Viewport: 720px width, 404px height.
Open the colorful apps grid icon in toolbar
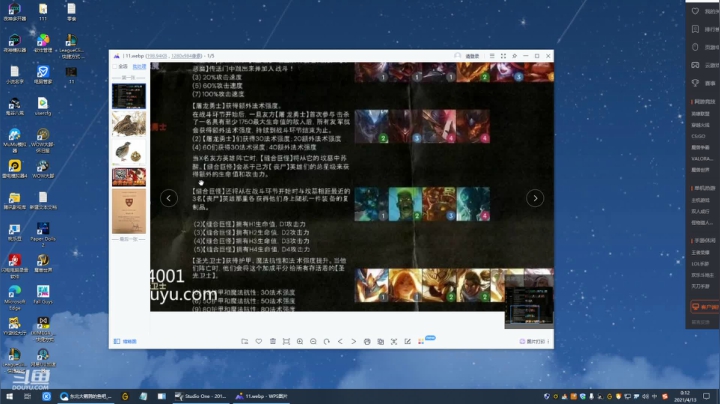tap(421, 341)
